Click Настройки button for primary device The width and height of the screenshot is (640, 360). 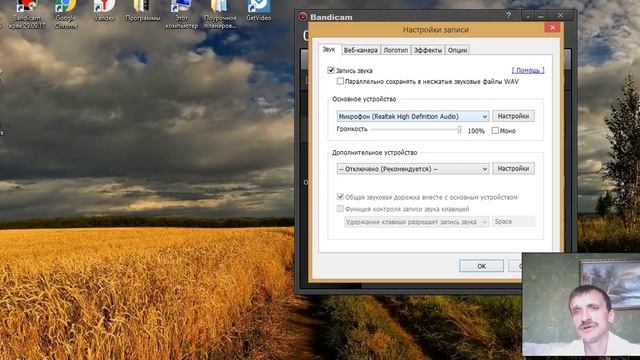click(x=513, y=116)
